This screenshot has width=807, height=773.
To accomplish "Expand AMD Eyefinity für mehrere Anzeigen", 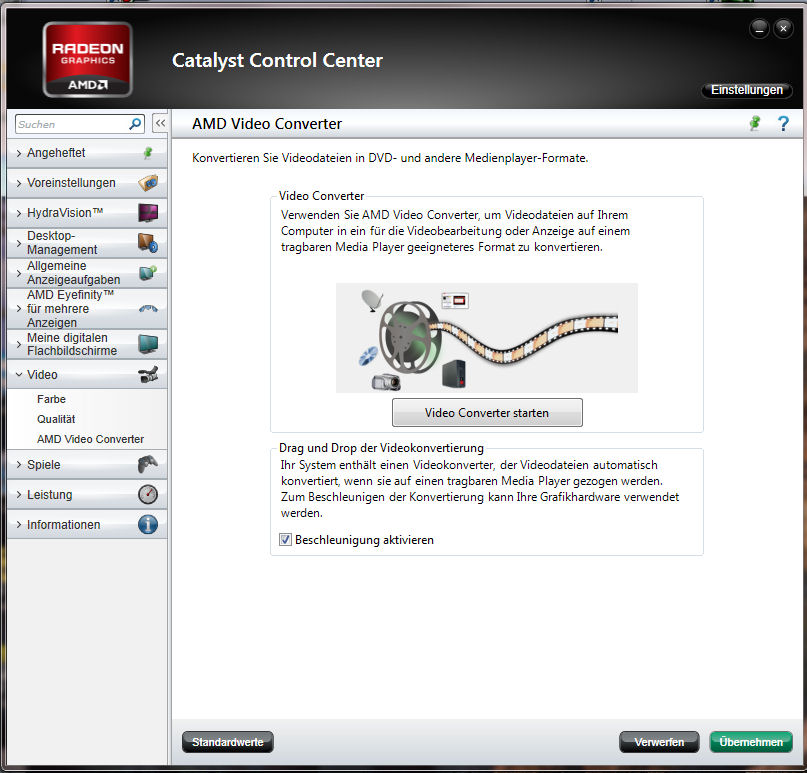I will [x=87, y=309].
